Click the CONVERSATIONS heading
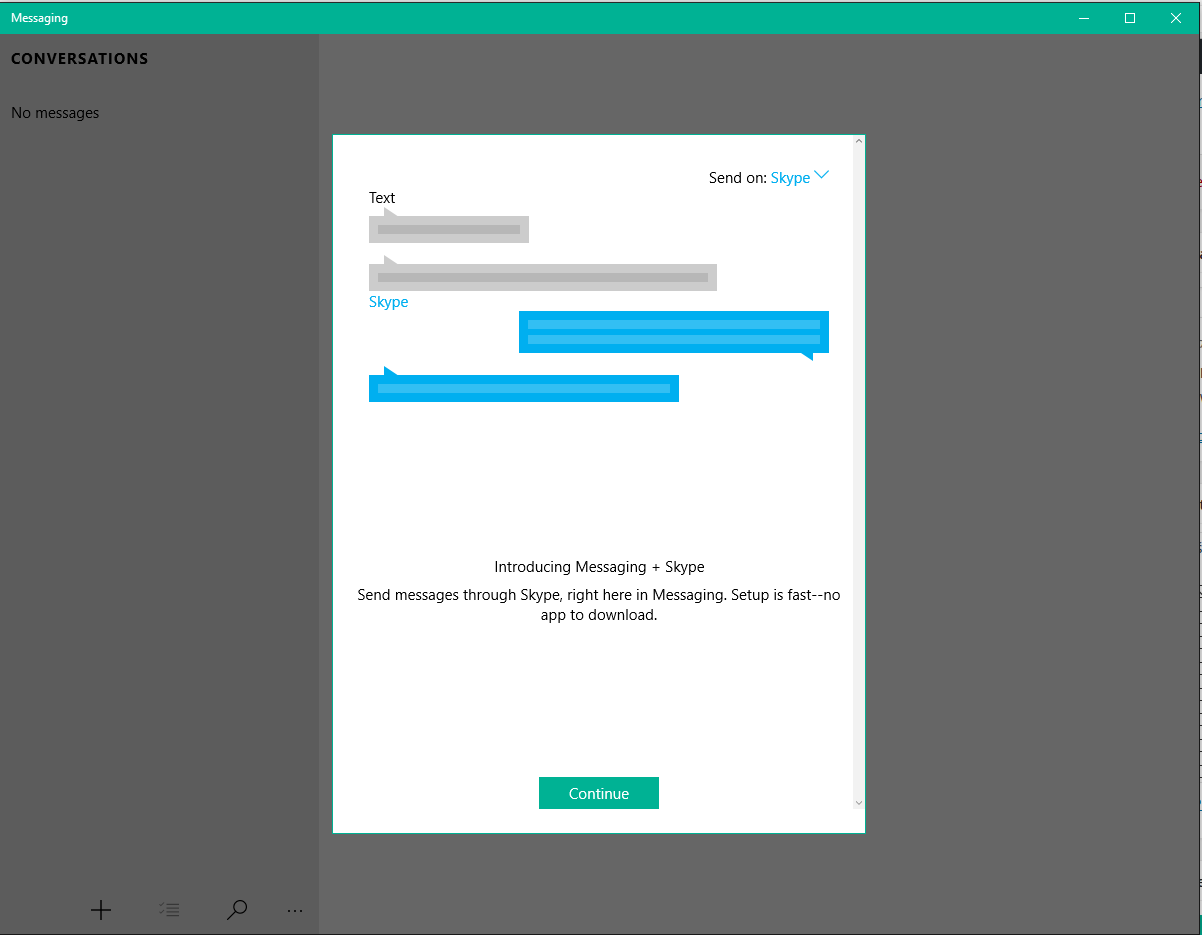The height and width of the screenshot is (935, 1202). coord(80,59)
